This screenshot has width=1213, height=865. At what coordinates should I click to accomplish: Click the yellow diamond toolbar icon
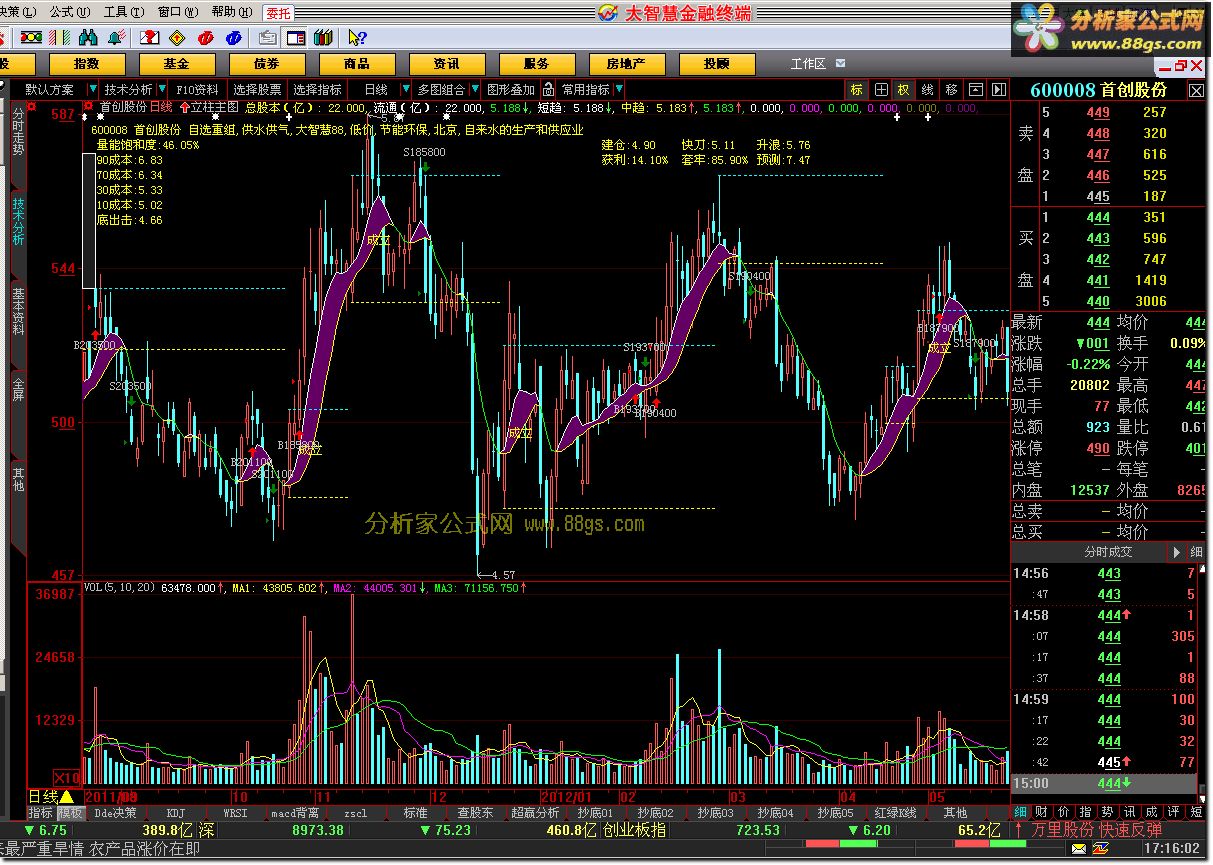pyautogui.click(x=177, y=37)
